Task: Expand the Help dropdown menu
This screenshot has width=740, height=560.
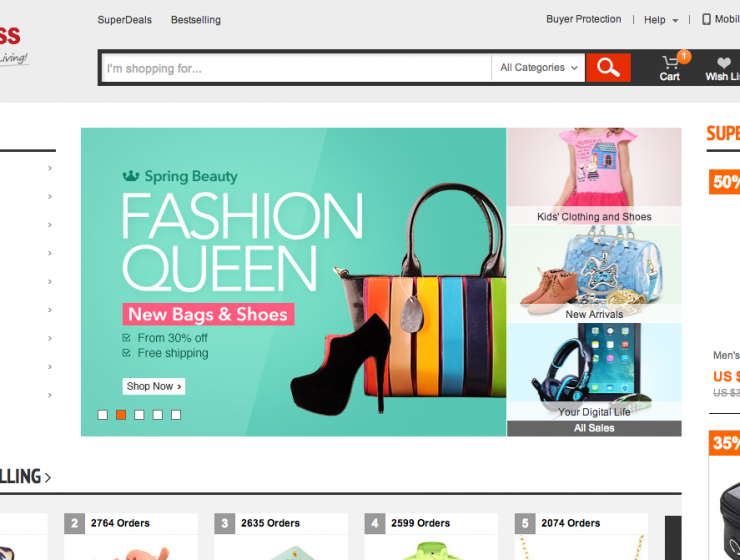Action: (x=661, y=20)
